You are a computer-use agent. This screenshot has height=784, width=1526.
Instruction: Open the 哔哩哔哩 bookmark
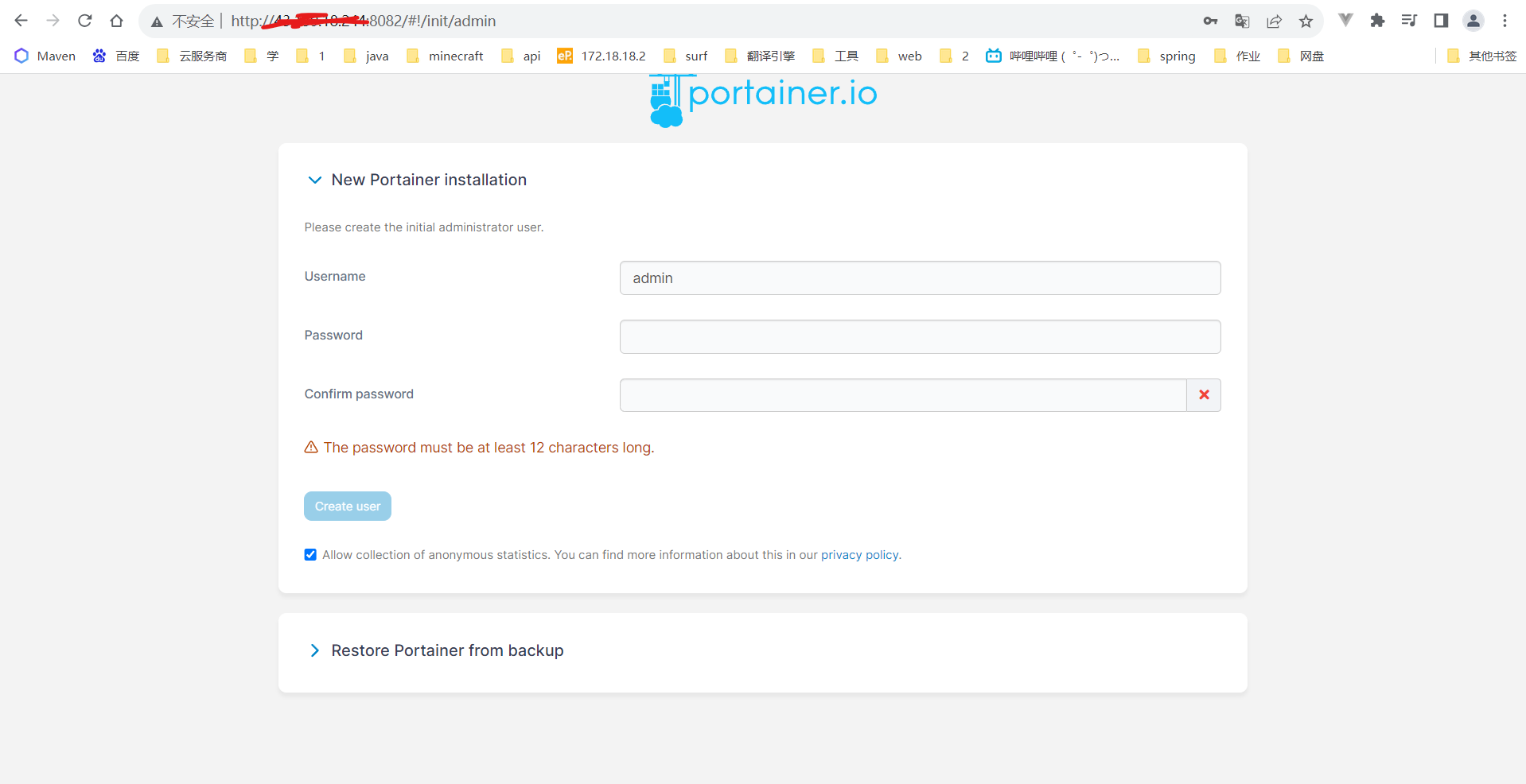1052,56
